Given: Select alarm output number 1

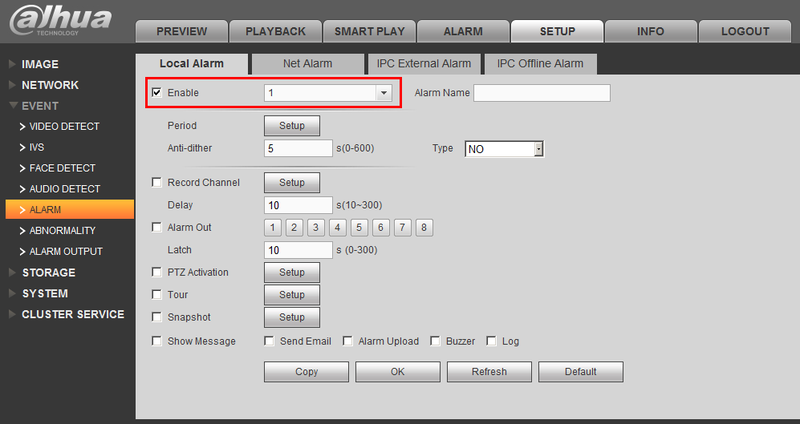Looking at the screenshot, I should tap(273, 228).
